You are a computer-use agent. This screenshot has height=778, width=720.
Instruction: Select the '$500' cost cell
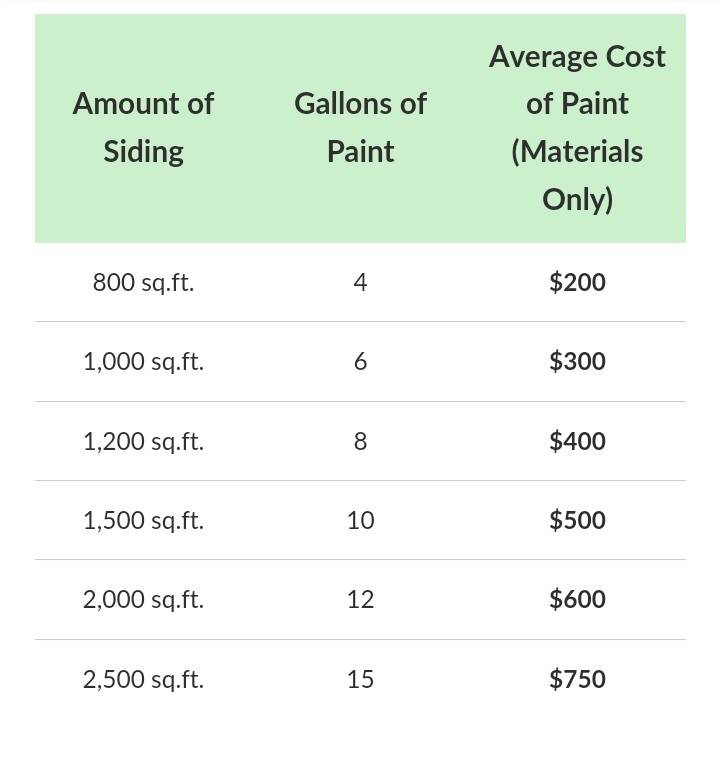(577, 520)
